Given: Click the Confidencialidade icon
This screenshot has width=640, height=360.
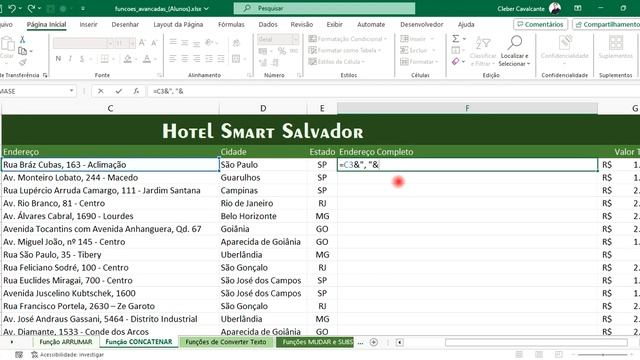Looking at the screenshot, I should (565, 43).
